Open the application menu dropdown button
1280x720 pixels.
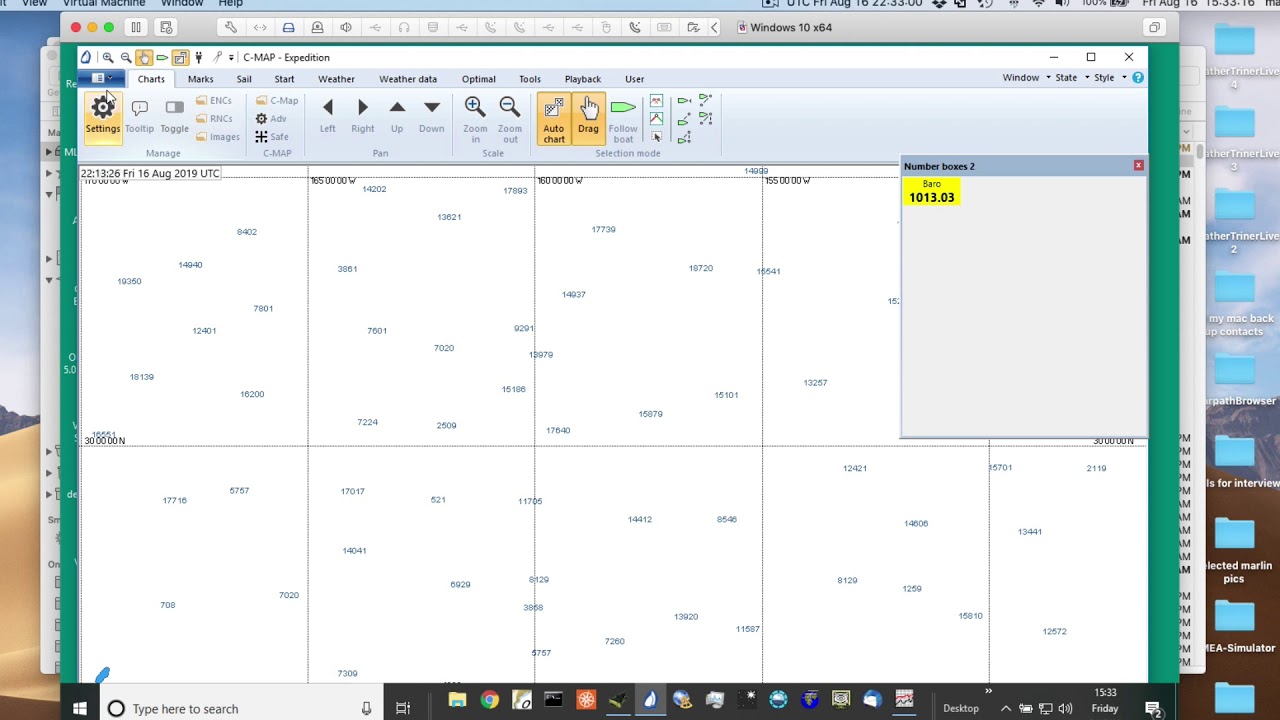(x=103, y=78)
